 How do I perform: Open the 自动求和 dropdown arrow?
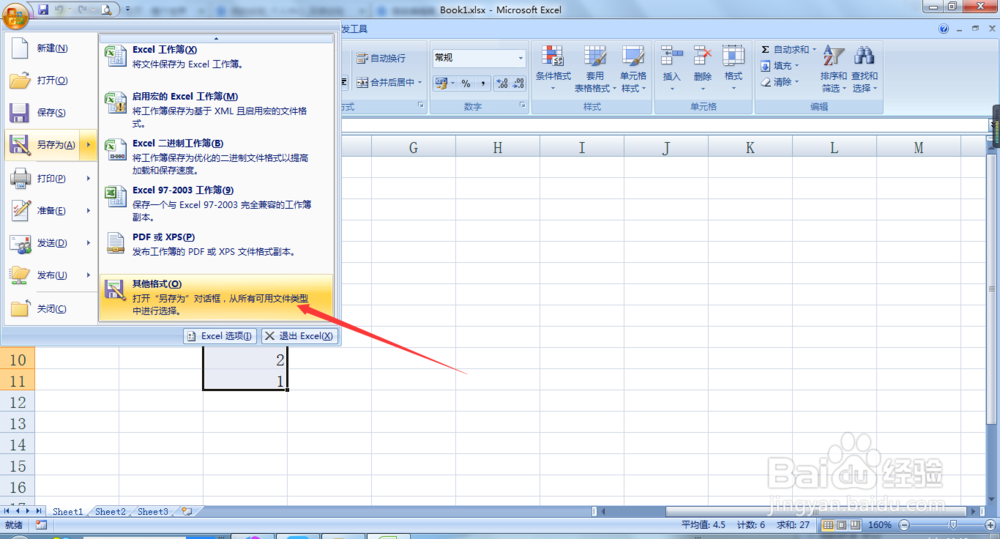pyautogui.click(x=814, y=49)
